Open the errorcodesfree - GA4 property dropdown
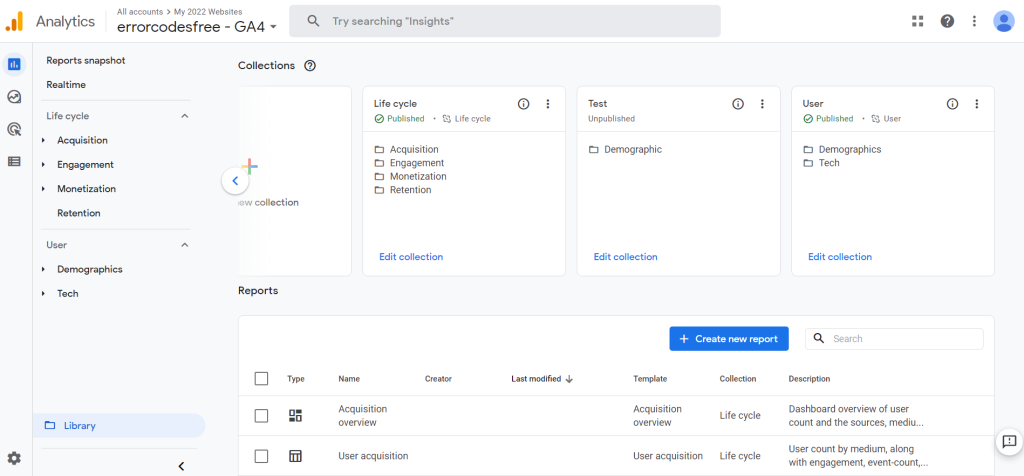Viewport: 1024px width, 476px height. coord(197,26)
